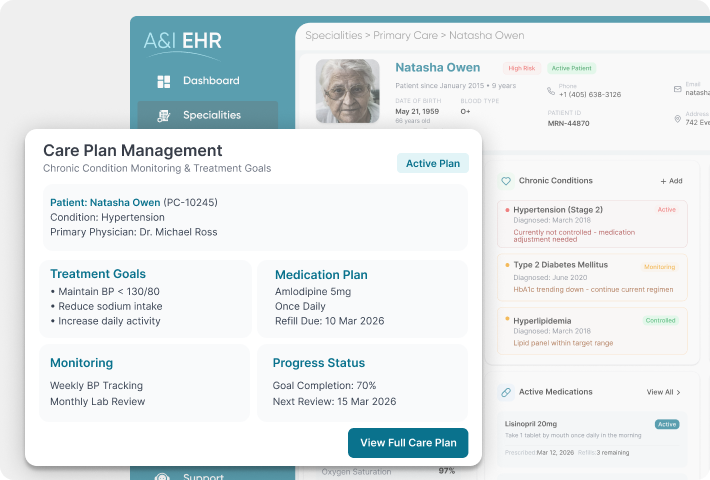The height and width of the screenshot is (480, 710).
Task: Go to Specialities breadcrumb
Action: click(x=334, y=35)
